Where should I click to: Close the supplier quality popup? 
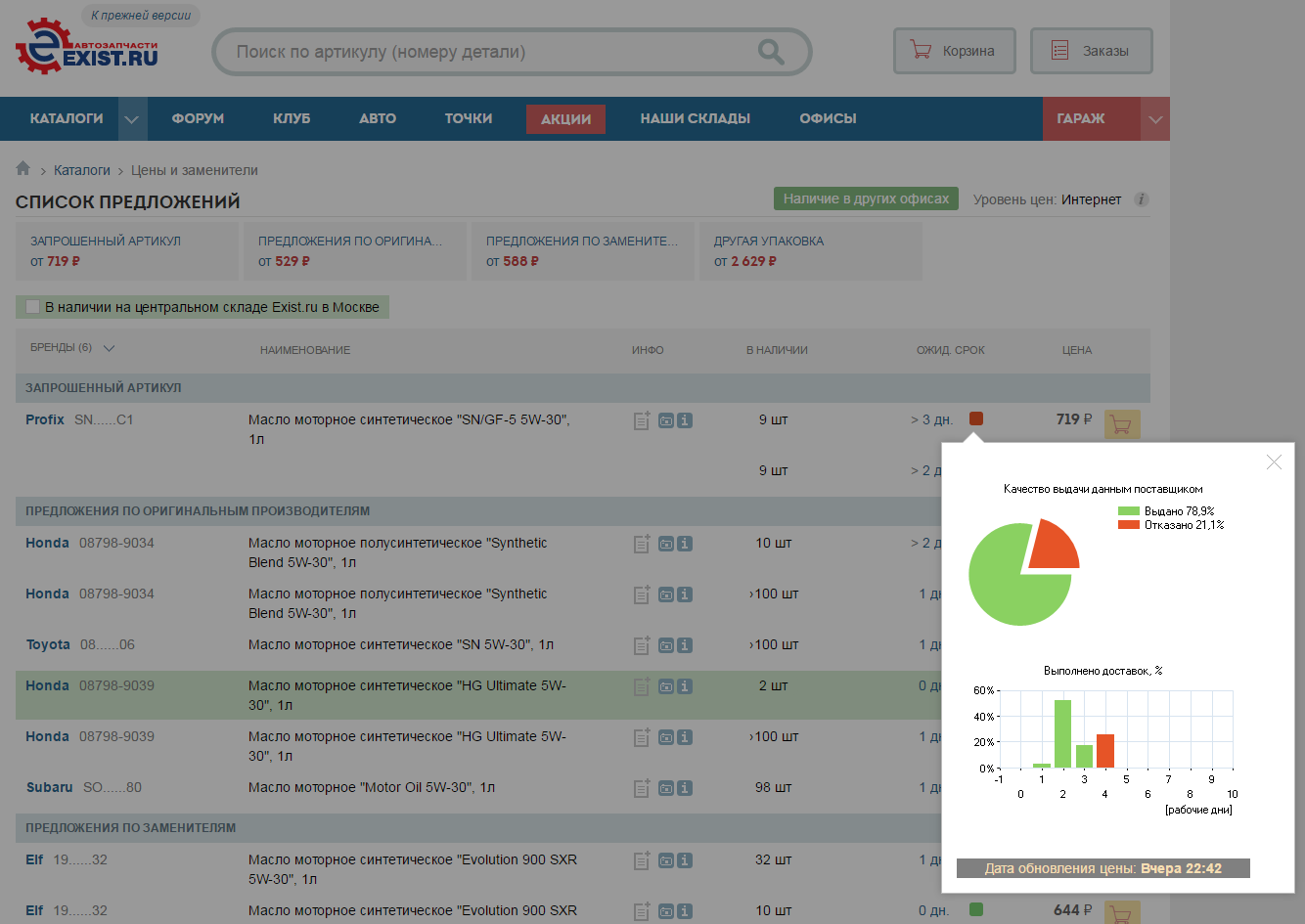1274,462
